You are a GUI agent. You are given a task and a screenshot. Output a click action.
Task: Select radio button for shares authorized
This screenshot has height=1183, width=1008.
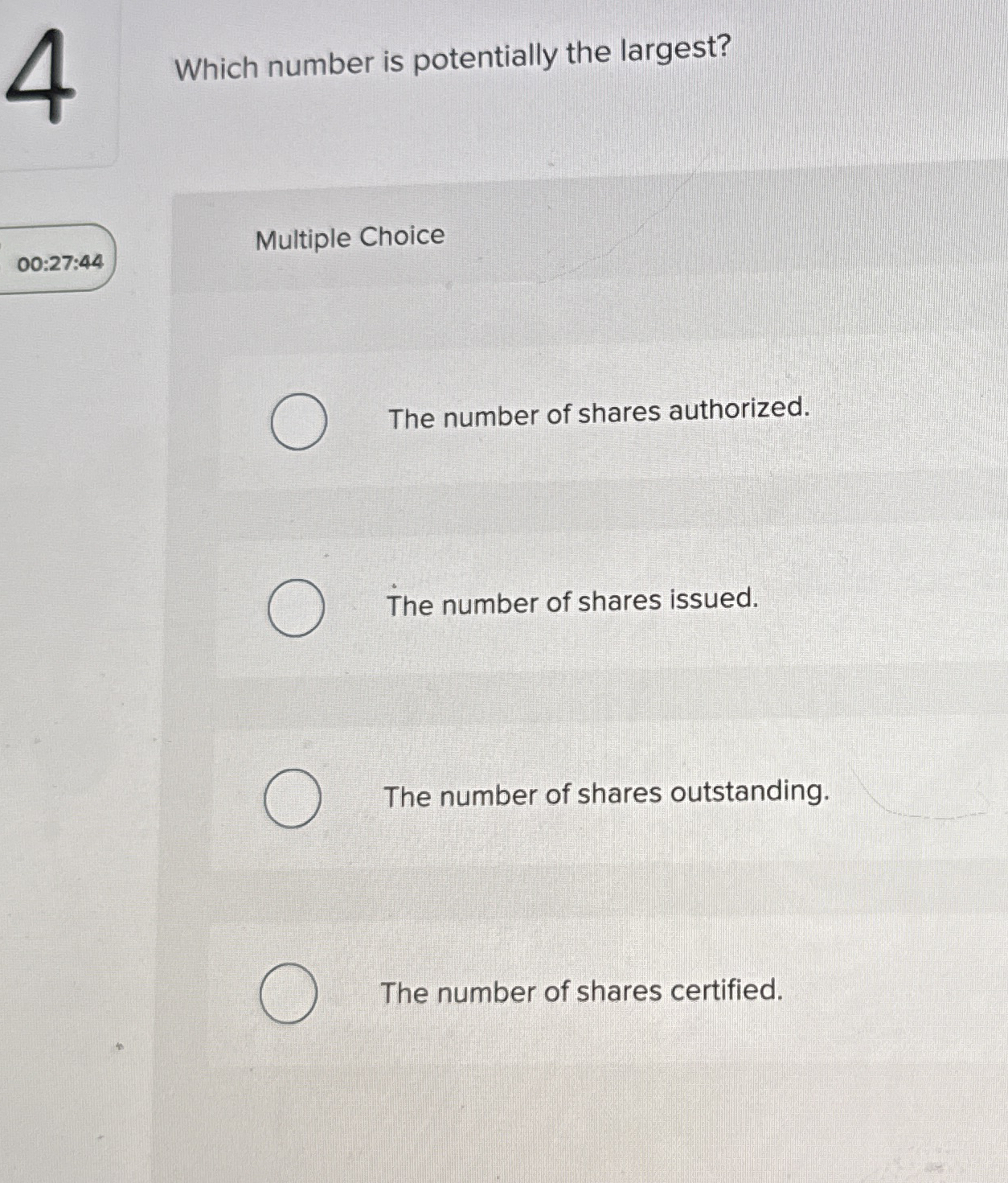299,420
